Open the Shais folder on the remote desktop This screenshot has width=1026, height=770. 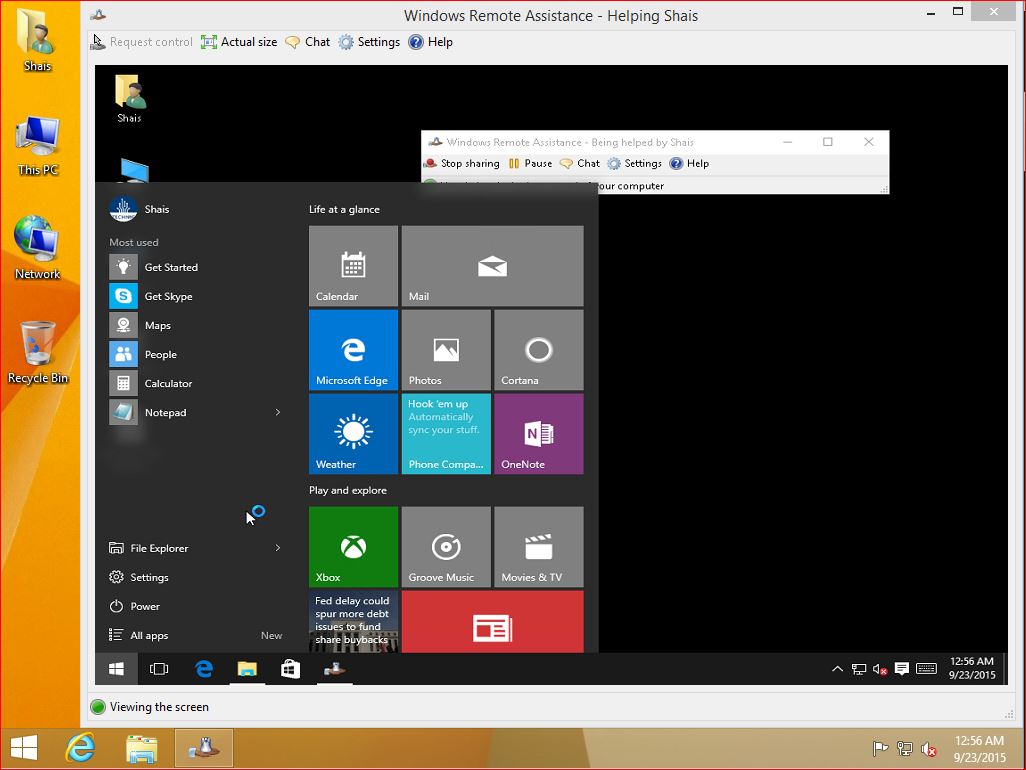tap(130, 98)
